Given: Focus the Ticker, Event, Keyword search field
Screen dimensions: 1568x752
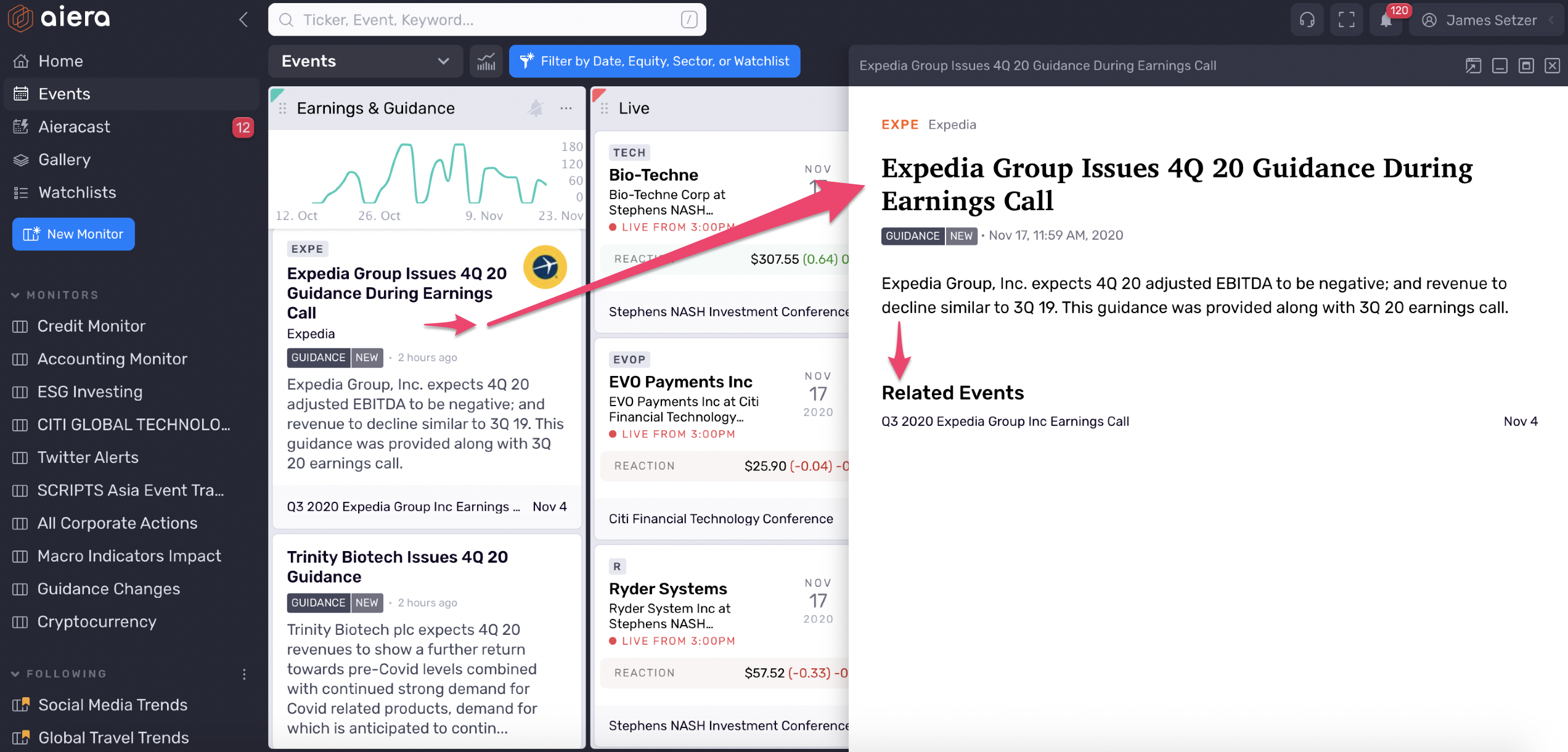Looking at the screenshot, I should pyautogui.click(x=487, y=20).
